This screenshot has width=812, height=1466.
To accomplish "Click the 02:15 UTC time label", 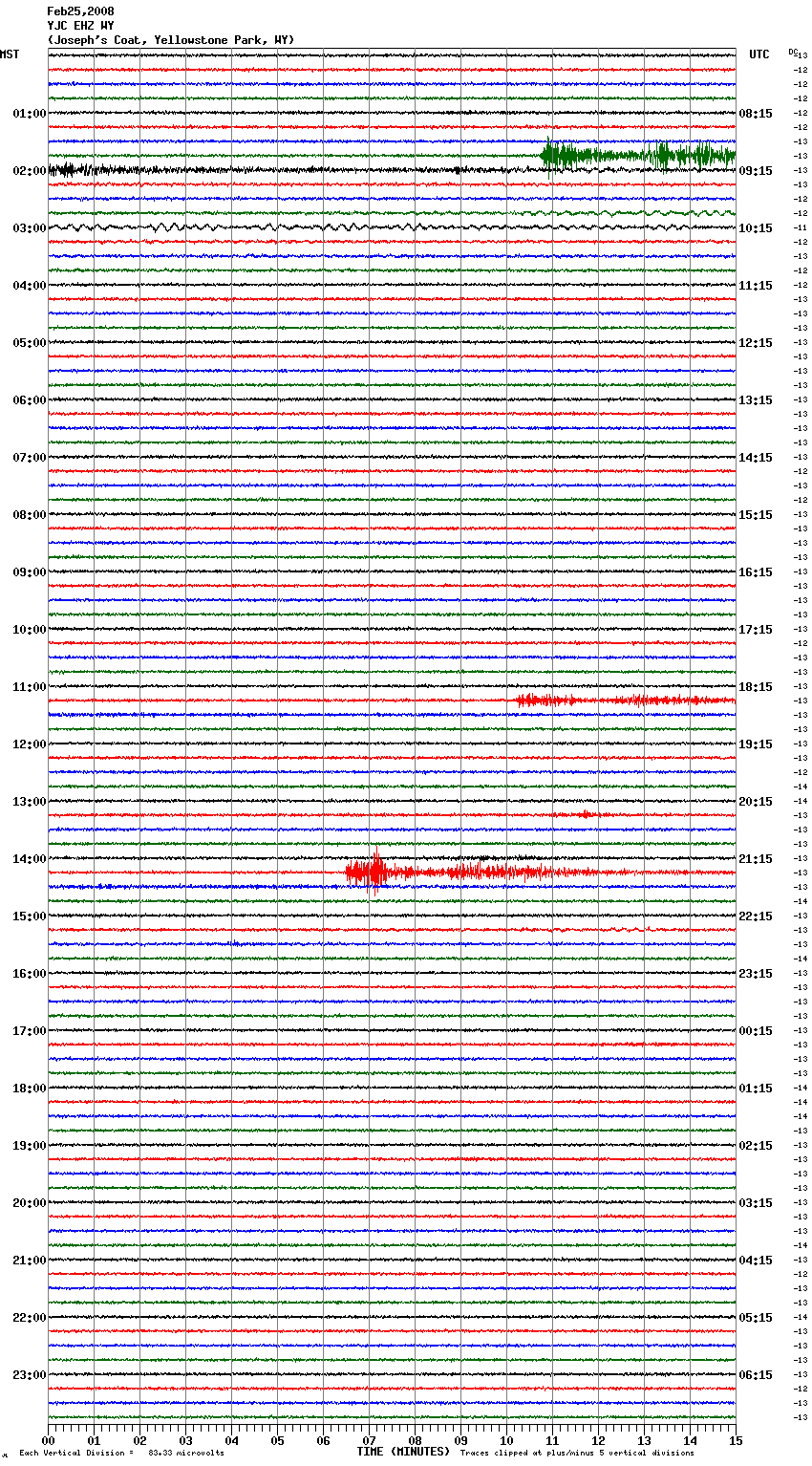I will [756, 1146].
